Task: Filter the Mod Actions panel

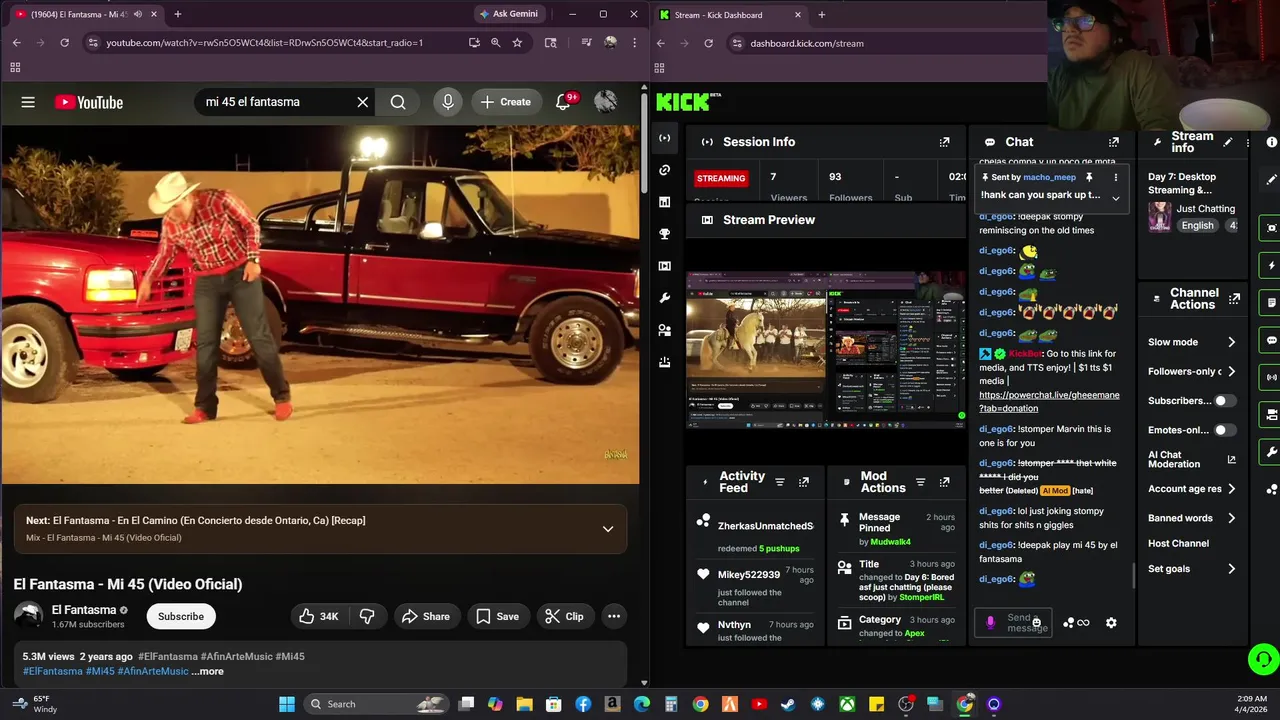Action: 921,482
